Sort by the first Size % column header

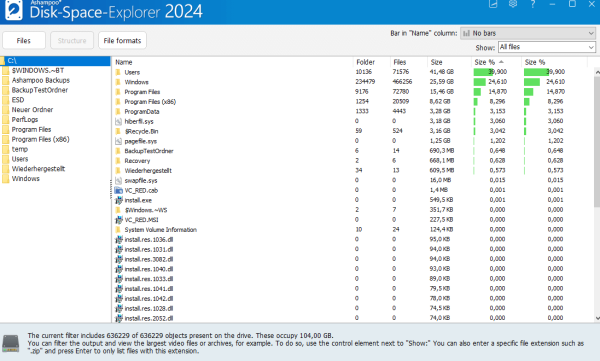496,62
